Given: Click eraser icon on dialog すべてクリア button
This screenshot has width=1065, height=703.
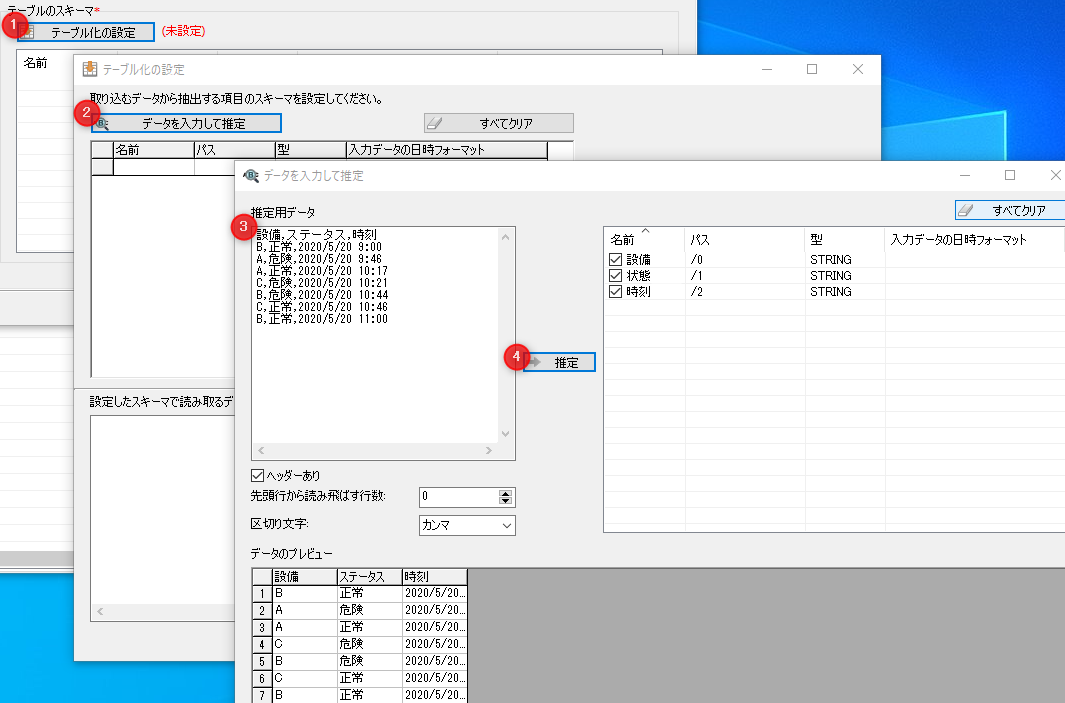Looking at the screenshot, I should click(x=965, y=211).
